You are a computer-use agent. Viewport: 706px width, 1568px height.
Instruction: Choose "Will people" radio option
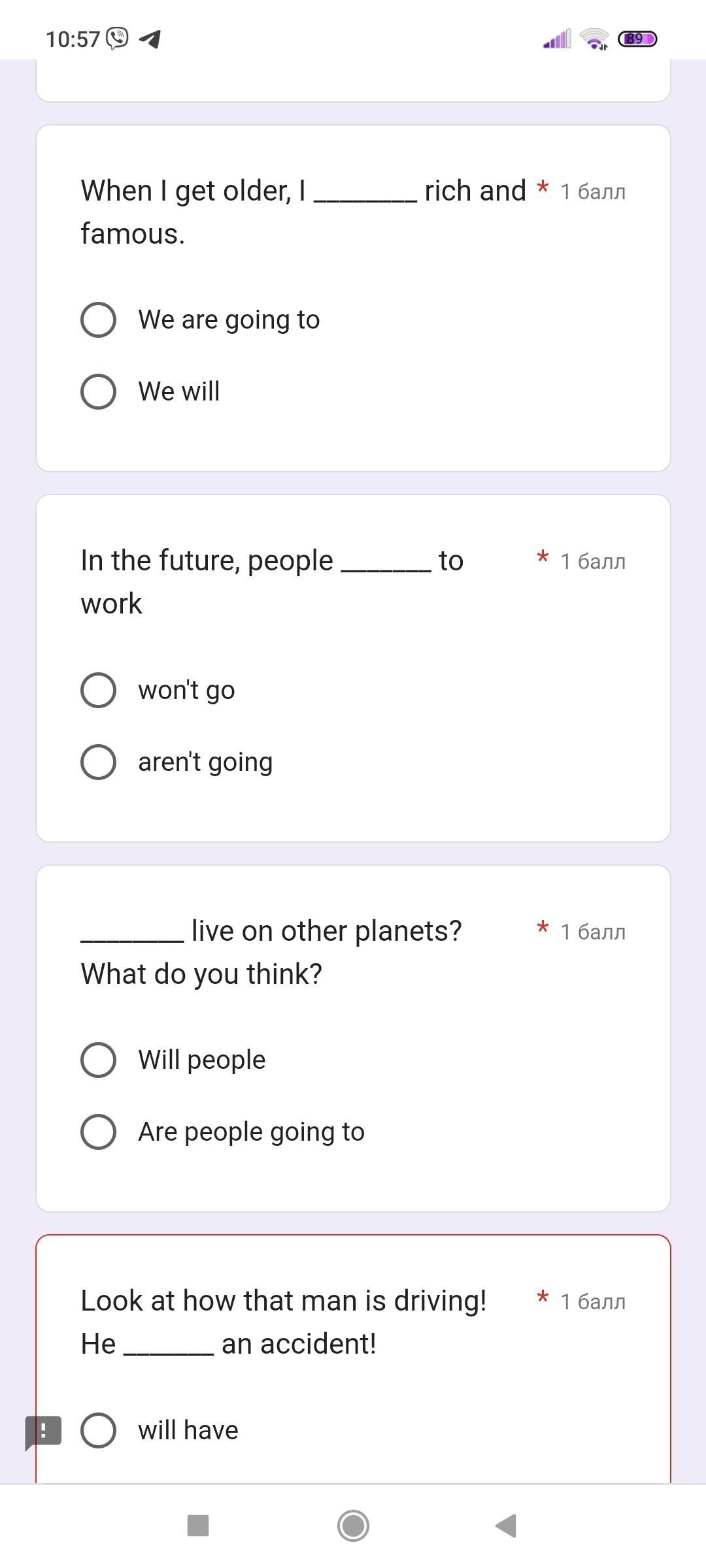tap(98, 1060)
